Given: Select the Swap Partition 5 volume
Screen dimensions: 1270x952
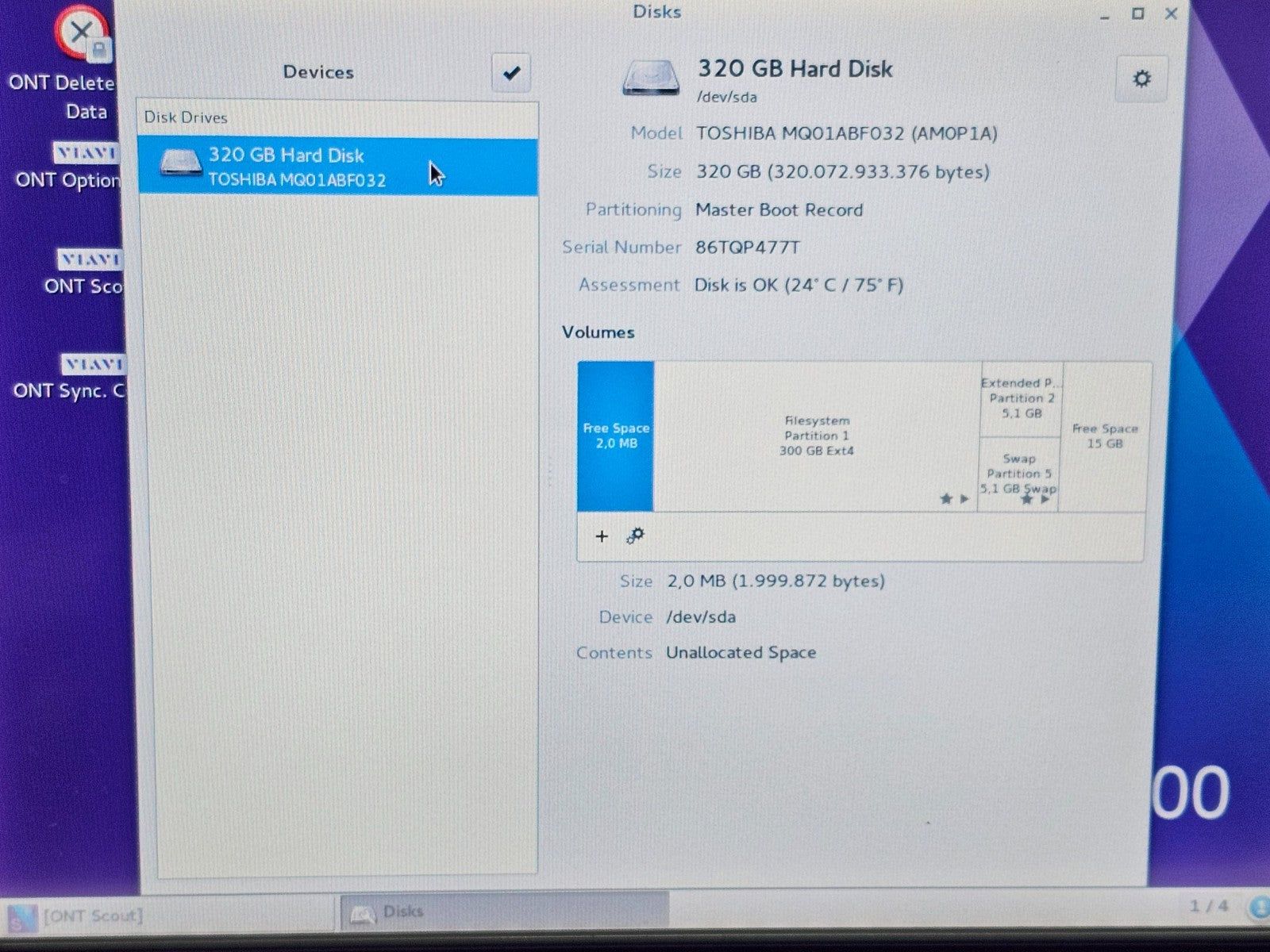Looking at the screenshot, I should click(x=1018, y=470).
